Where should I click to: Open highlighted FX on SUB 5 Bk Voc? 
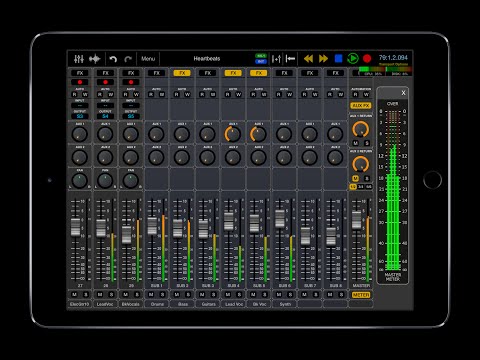[x=259, y=73]
